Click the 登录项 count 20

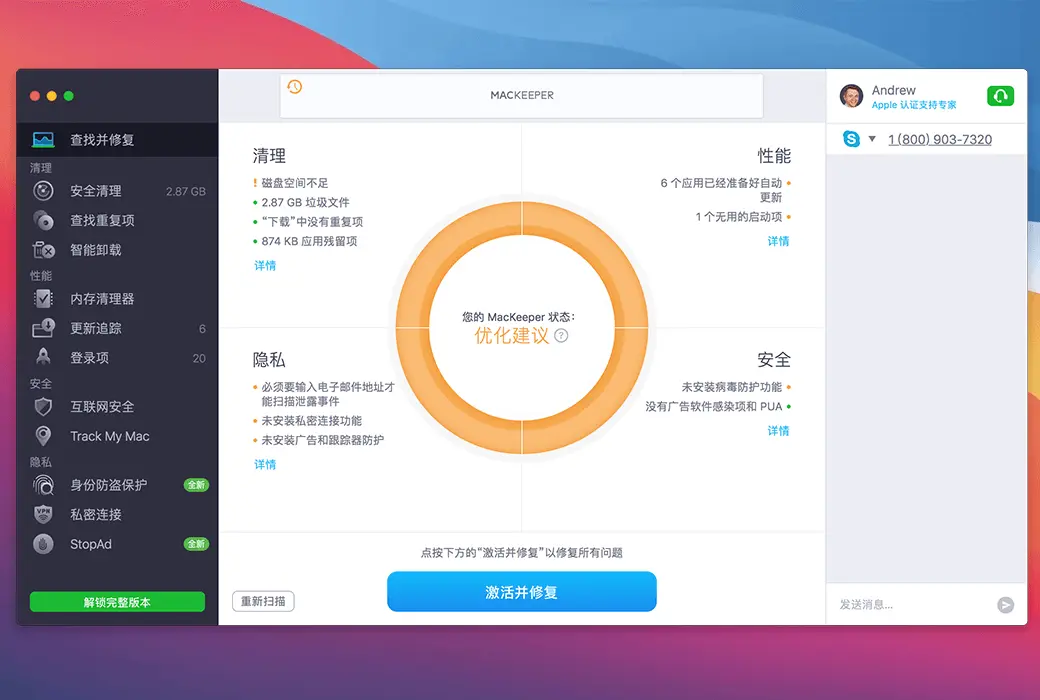[x=199, y=358]
